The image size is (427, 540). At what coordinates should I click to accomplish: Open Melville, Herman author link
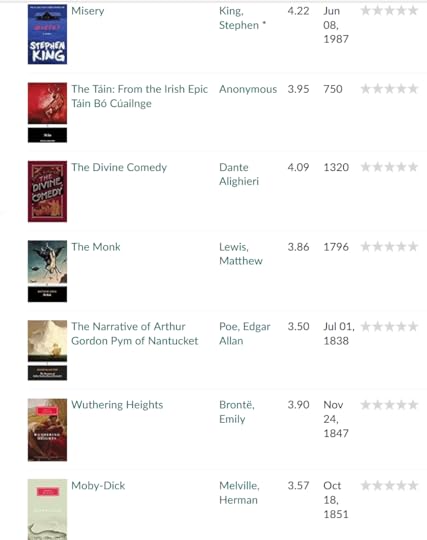pyautogui.click(x=239, y=493)
